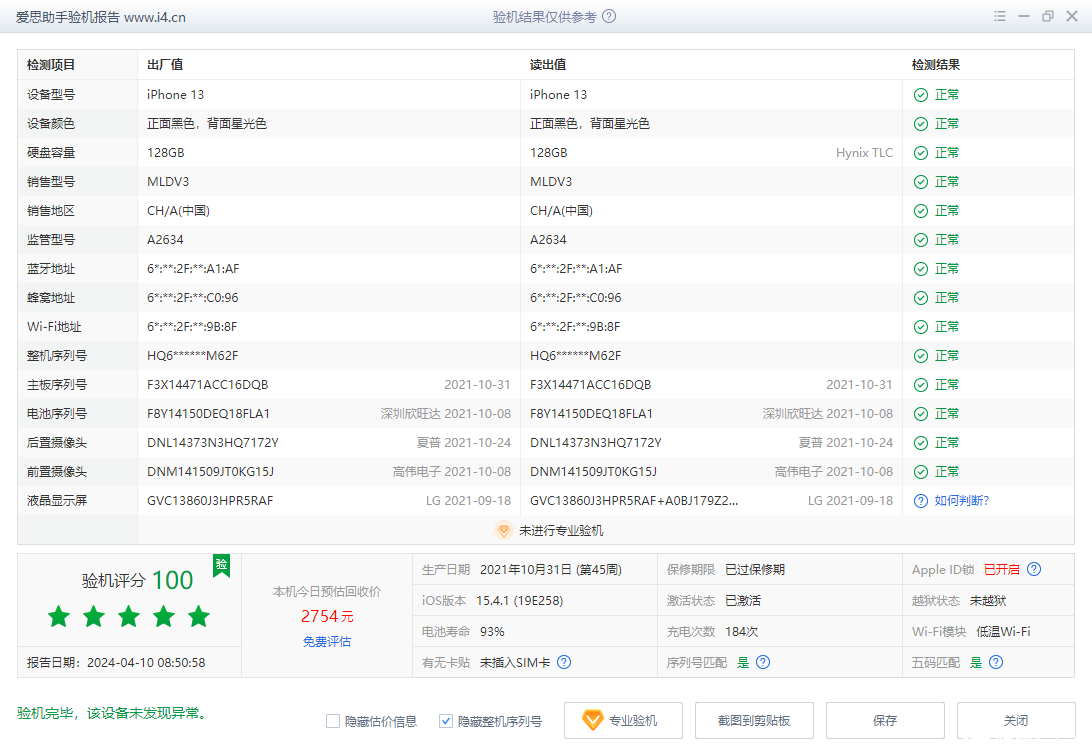Viewport: 1092px width, 756px height.
Task: Click the 出厂值 column header
Action: pyautogui.click(x=165, y=65)
